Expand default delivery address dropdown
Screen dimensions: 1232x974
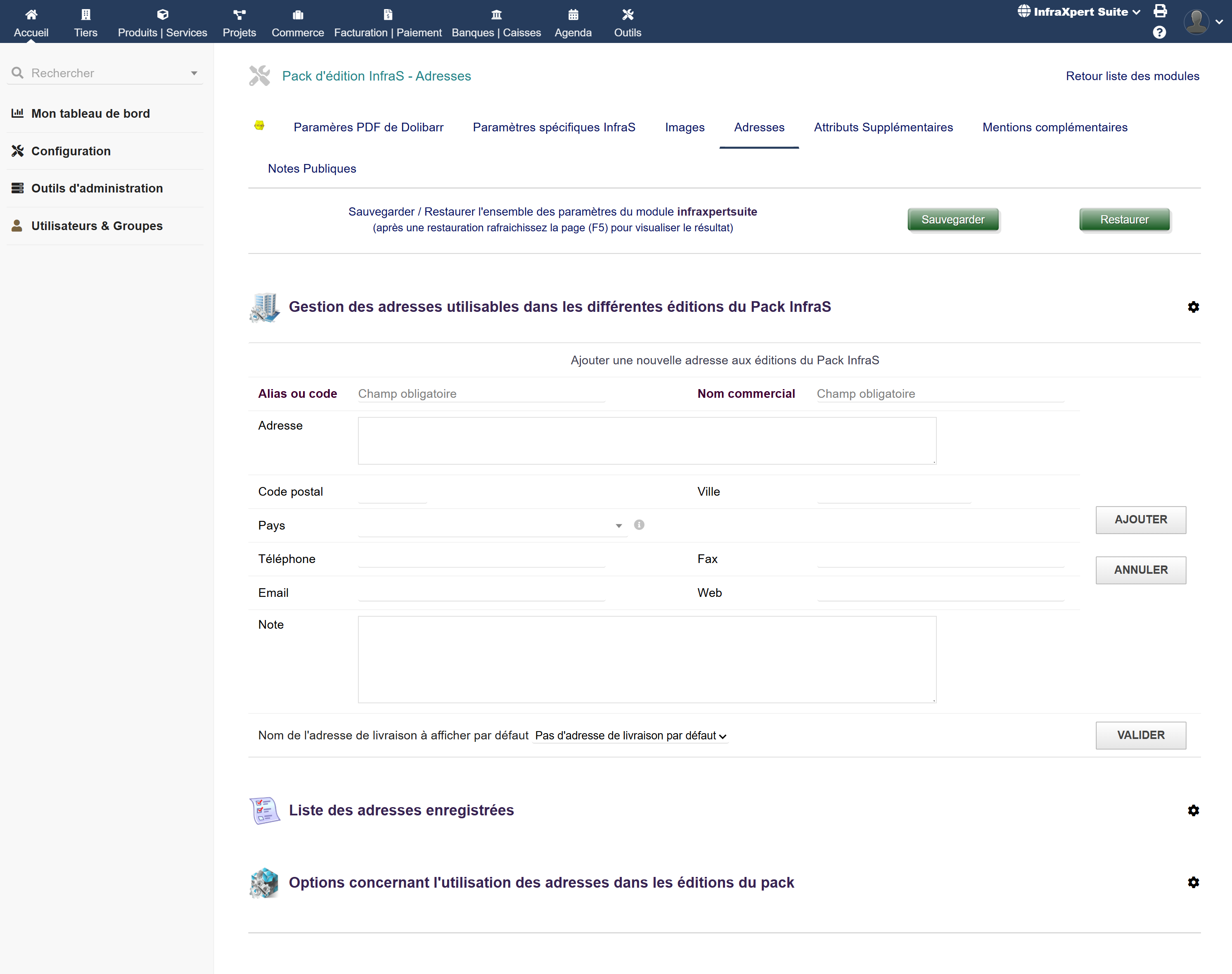(x=630, y=736)
